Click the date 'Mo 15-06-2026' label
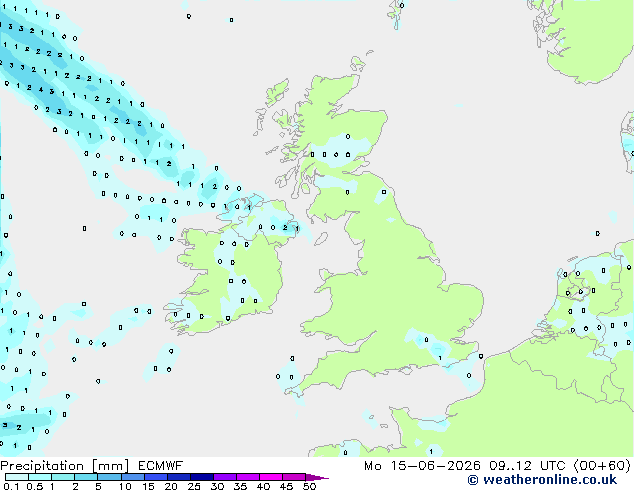 pyautogui.click(x=422, y=466)
